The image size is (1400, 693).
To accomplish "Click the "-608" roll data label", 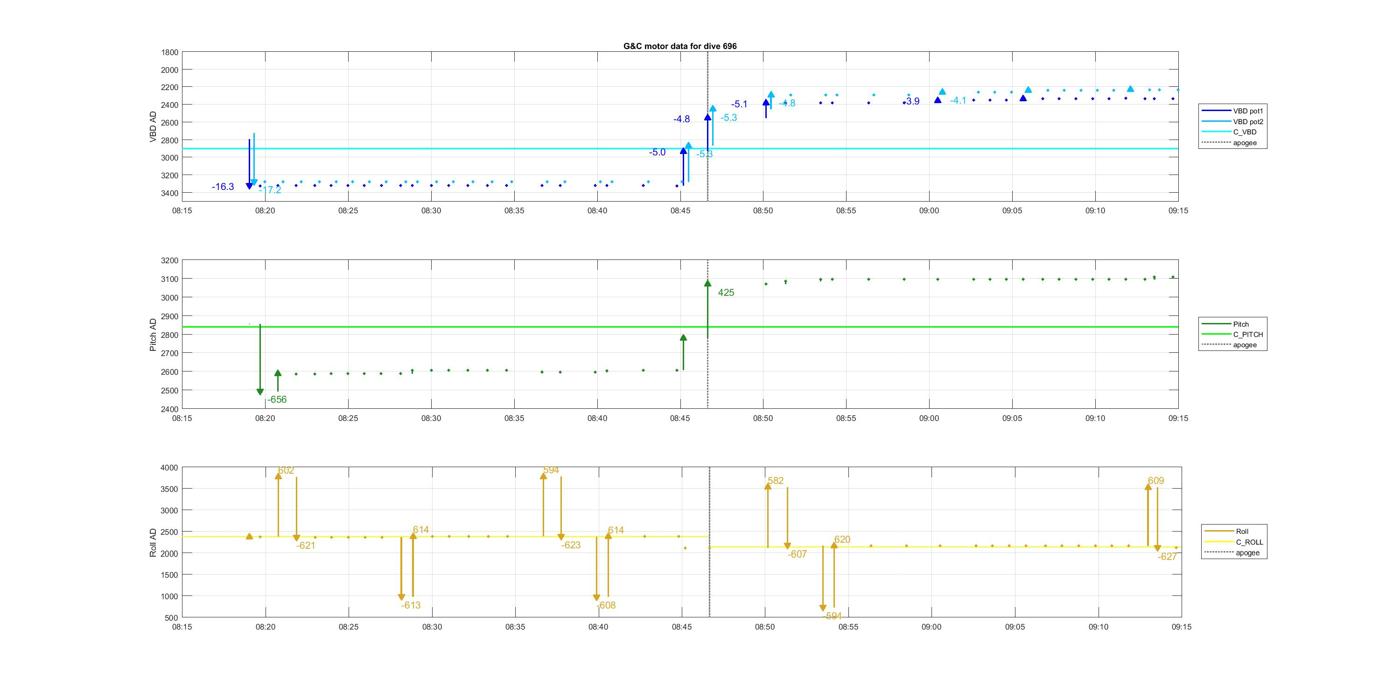I will [607, 606].
